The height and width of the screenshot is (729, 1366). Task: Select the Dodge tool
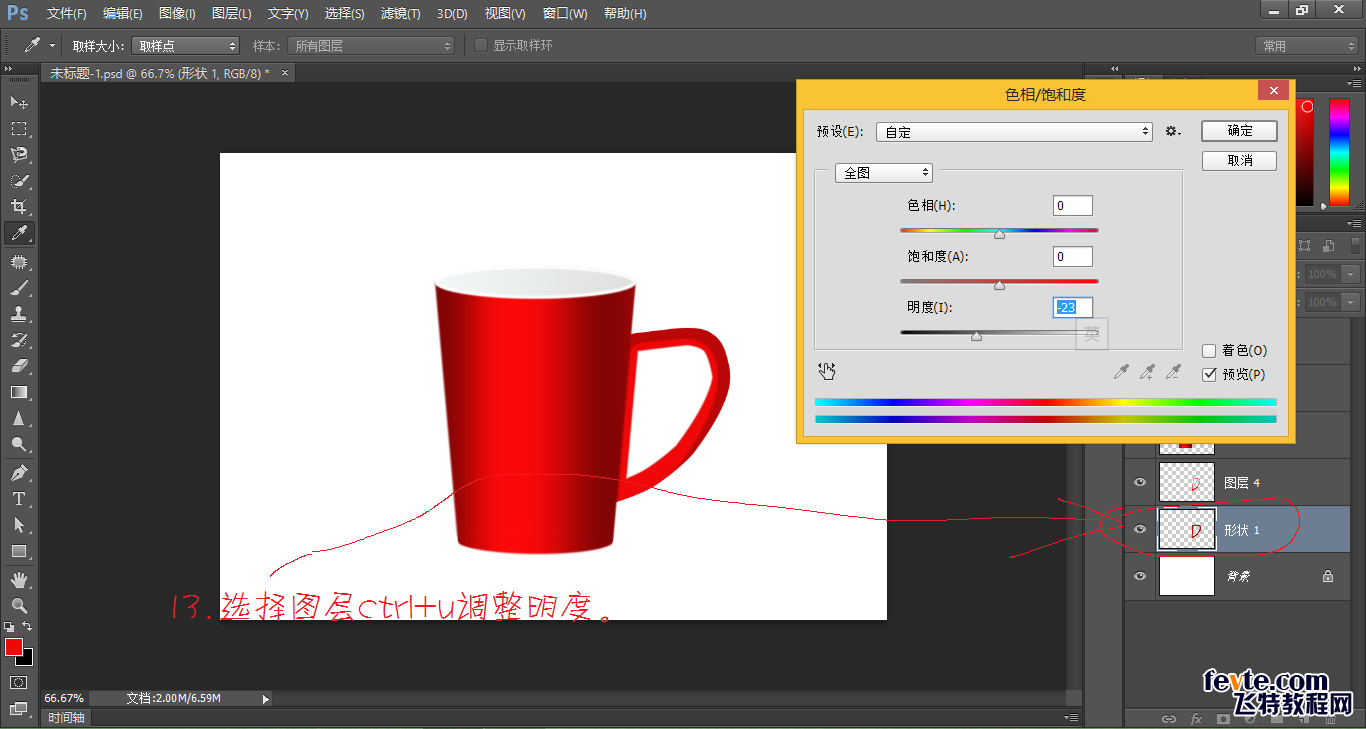click(x=19, y=444)
